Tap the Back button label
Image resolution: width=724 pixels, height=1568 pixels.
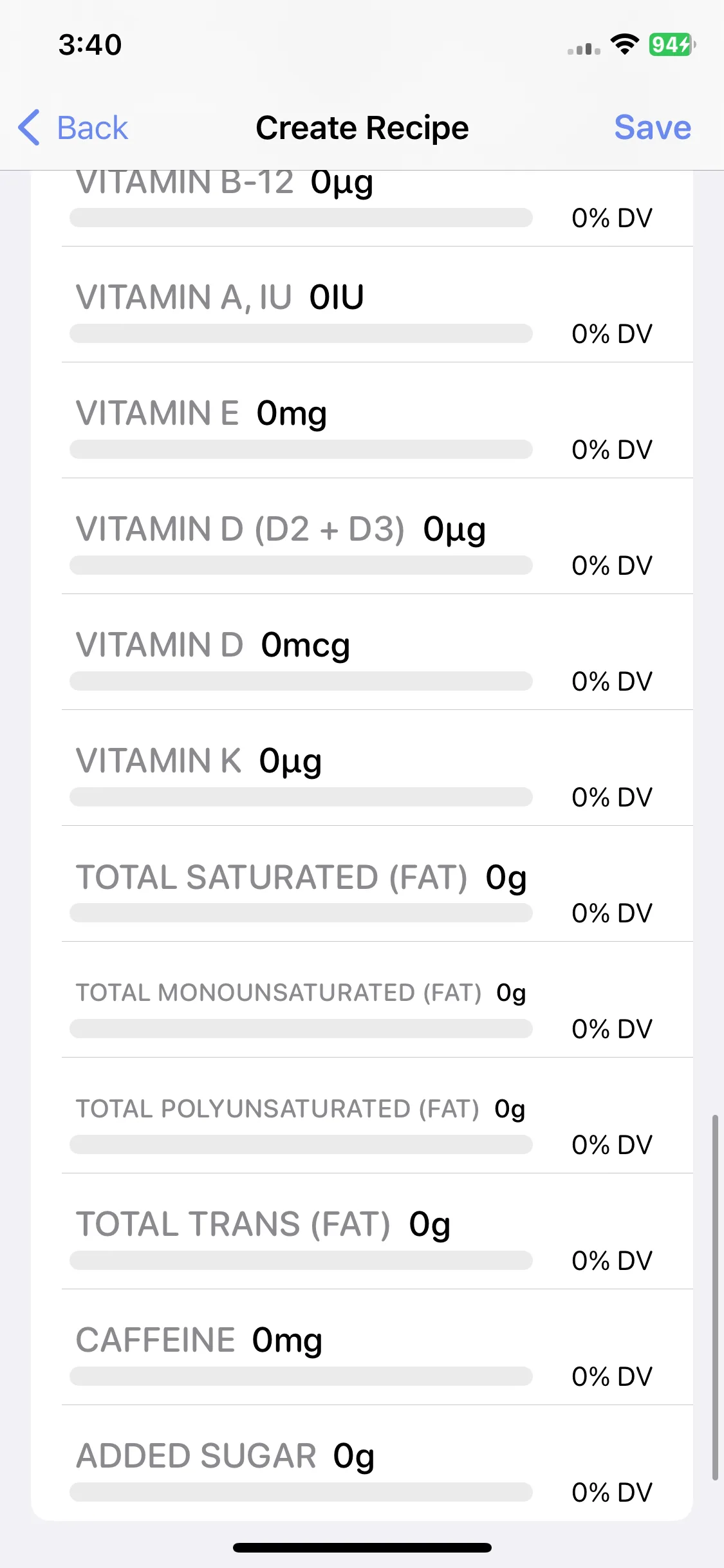(x=93, y=127)
